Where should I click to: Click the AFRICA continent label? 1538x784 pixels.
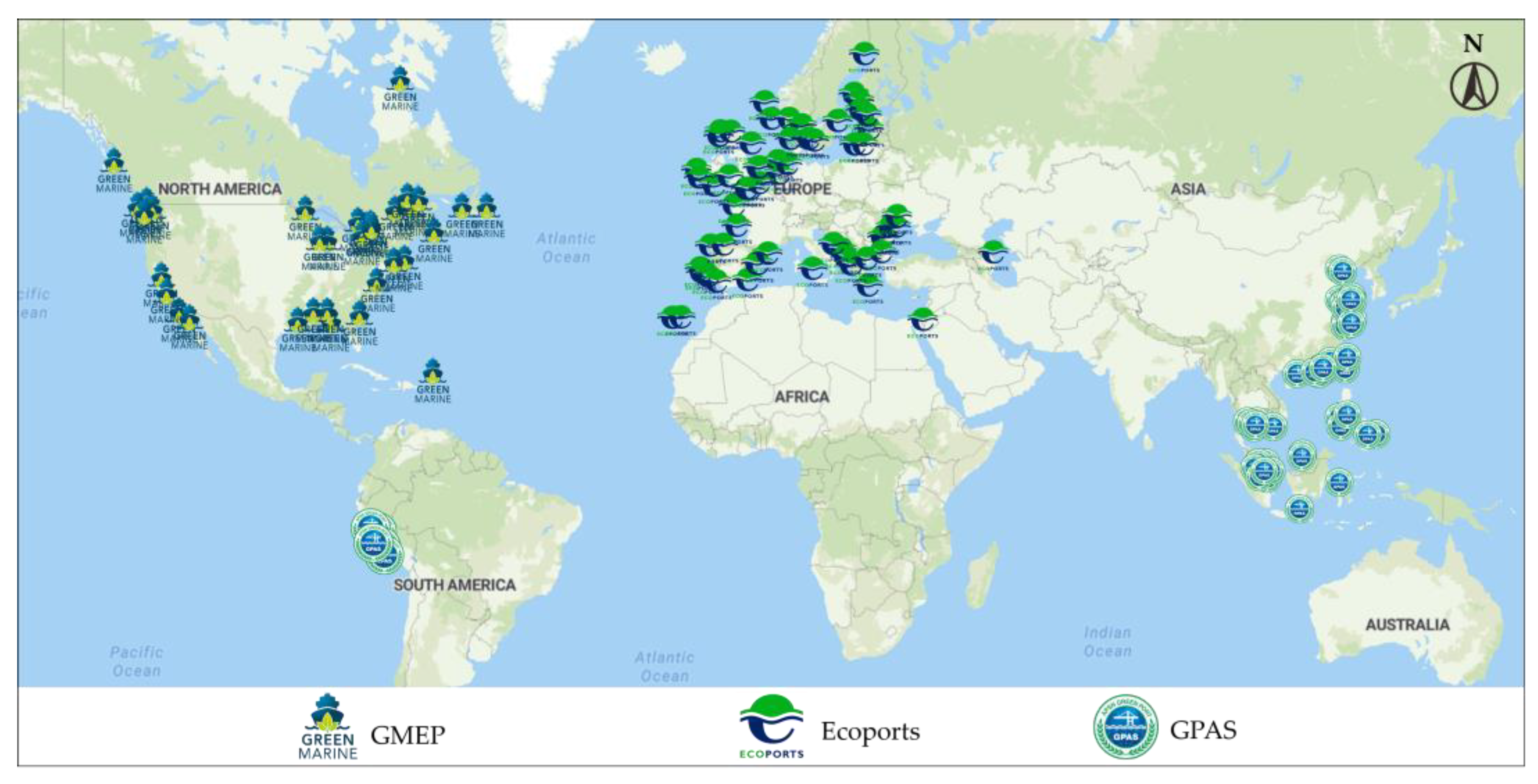click(801, 397)
